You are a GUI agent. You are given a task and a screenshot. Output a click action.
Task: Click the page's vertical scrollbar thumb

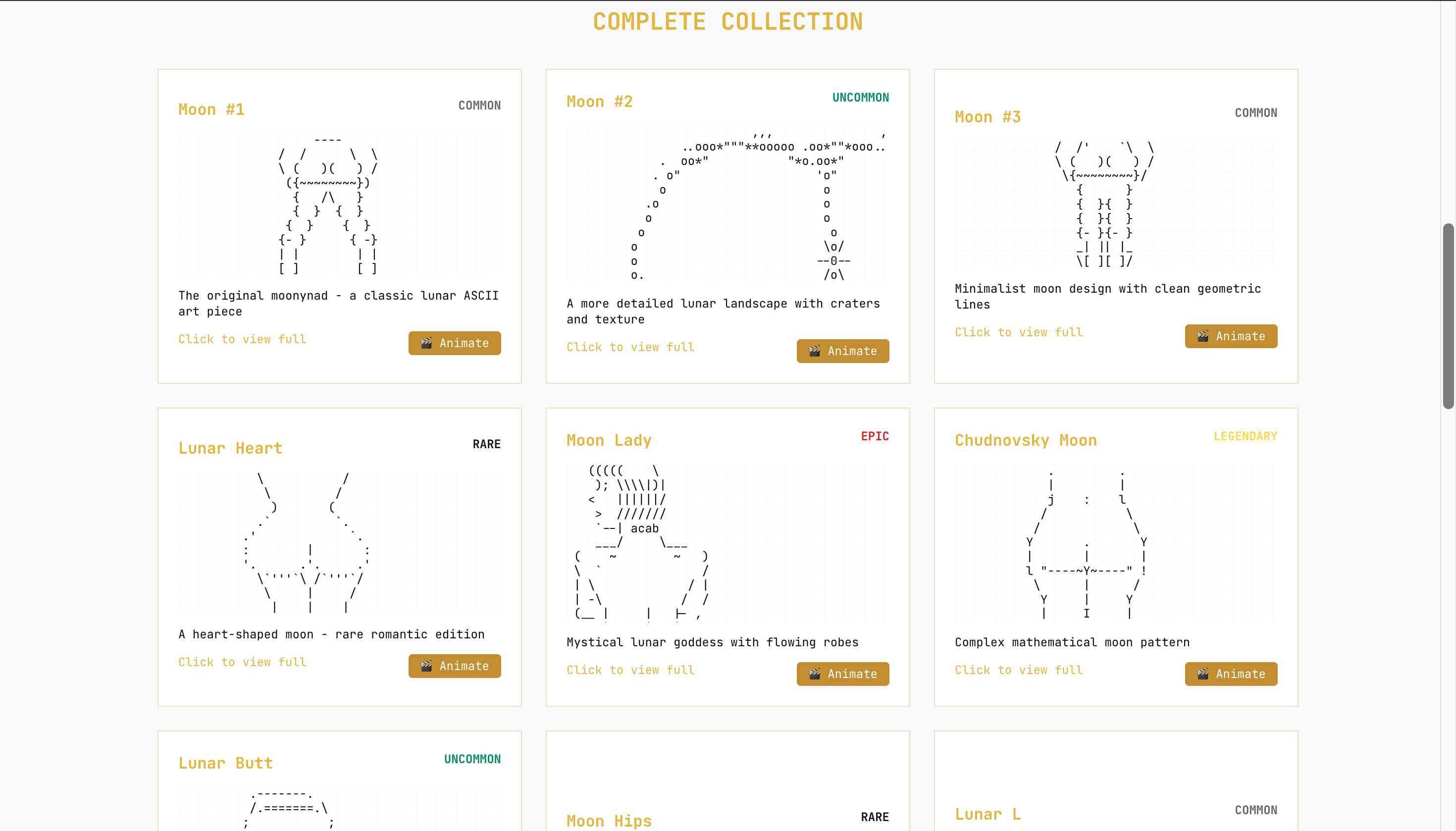click(x=1448, y=315)
